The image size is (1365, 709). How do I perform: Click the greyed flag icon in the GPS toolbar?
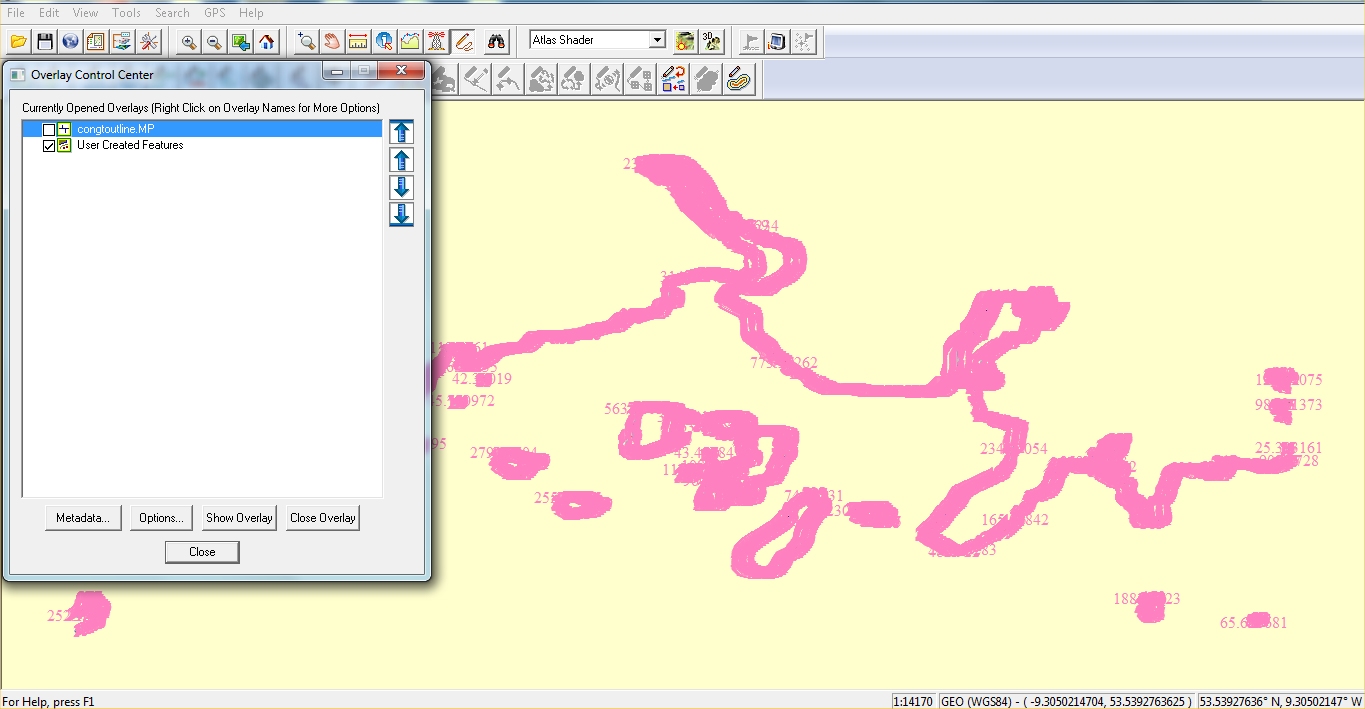pos(751,41)
